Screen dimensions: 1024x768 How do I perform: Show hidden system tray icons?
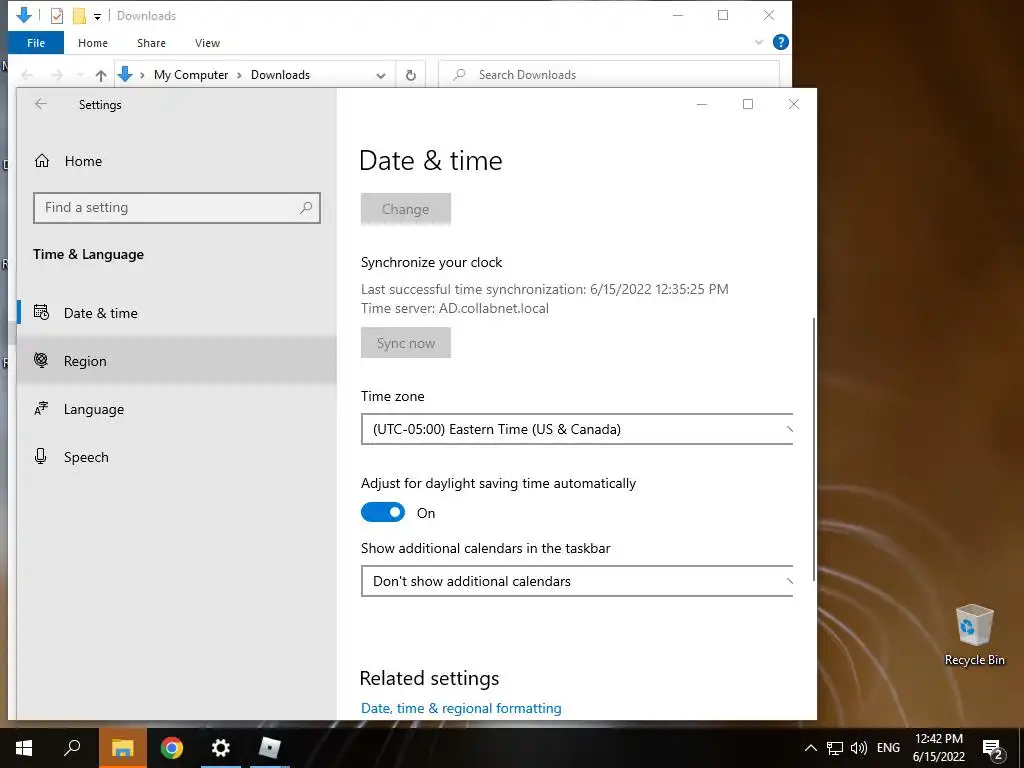pos(810,748)
